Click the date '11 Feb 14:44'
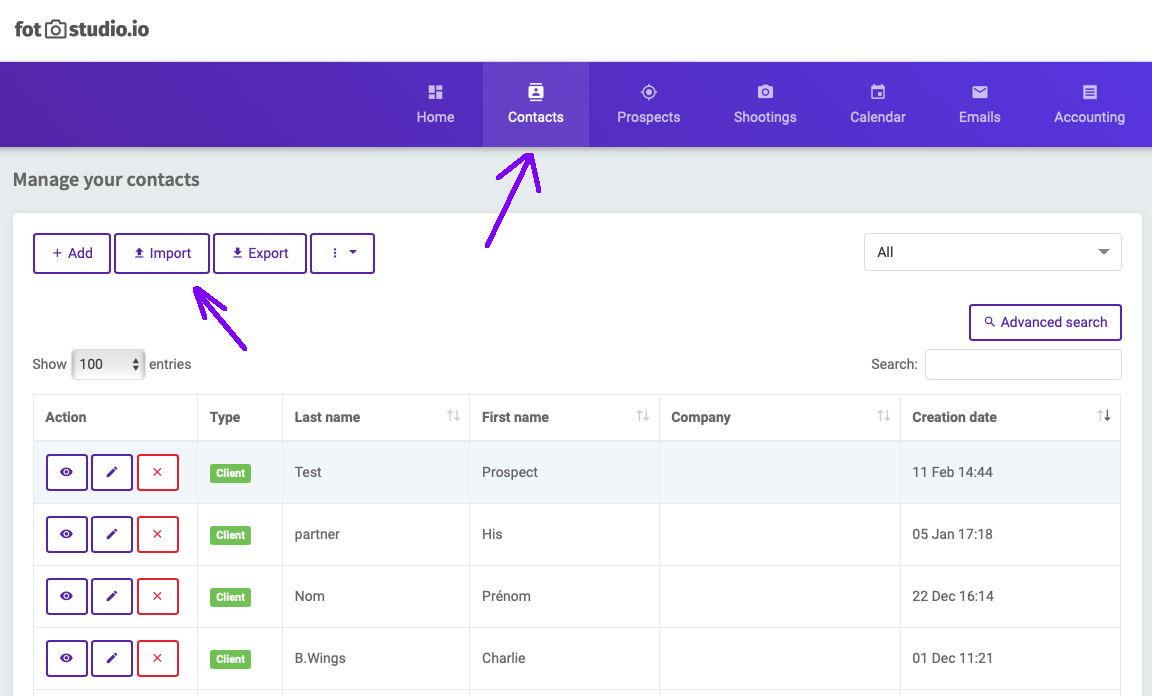This screenshot has width=1152, height=696. [952, 473]
